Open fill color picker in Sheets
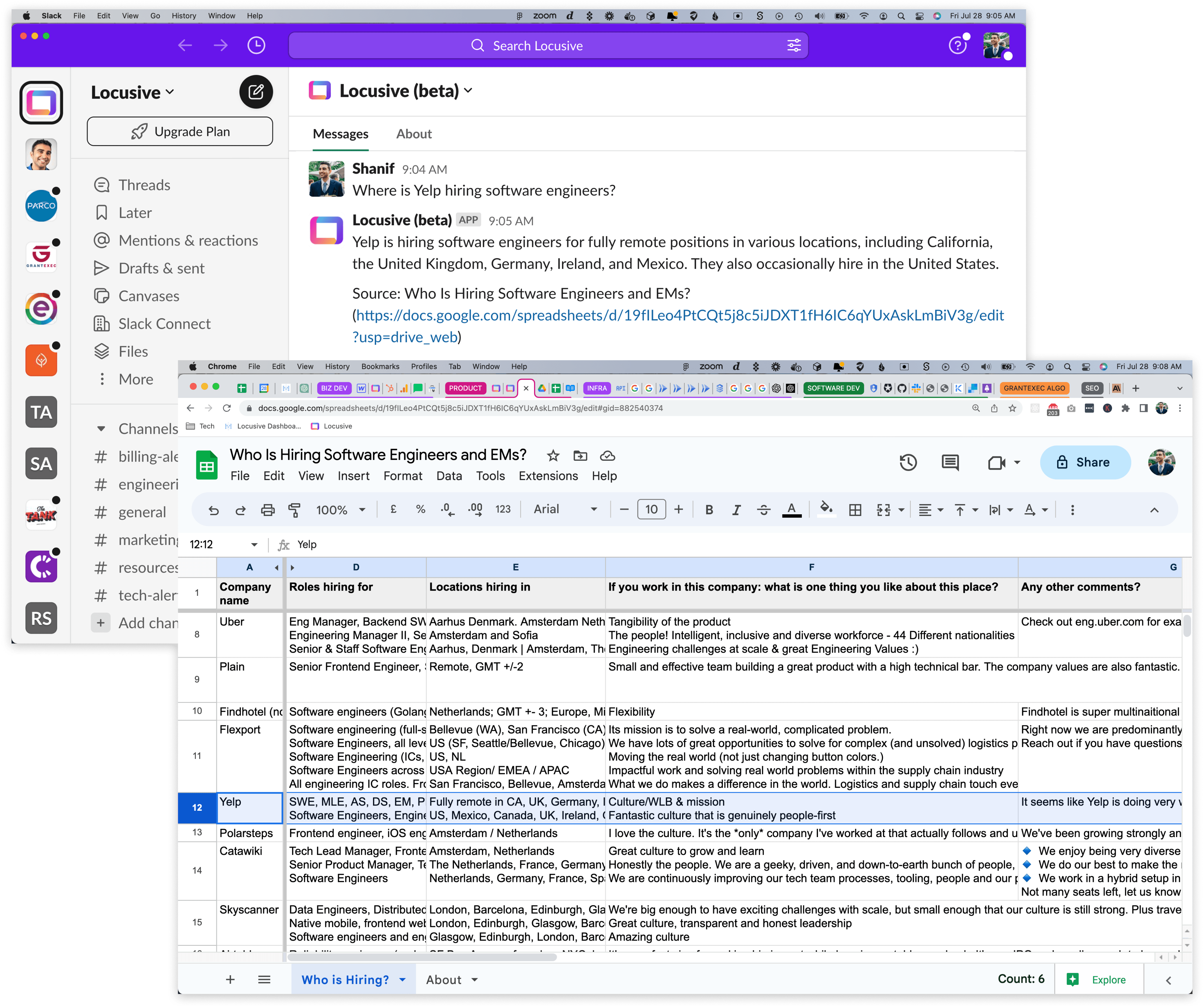Viewport: 1204px width, 1008px height. [826, 509]
